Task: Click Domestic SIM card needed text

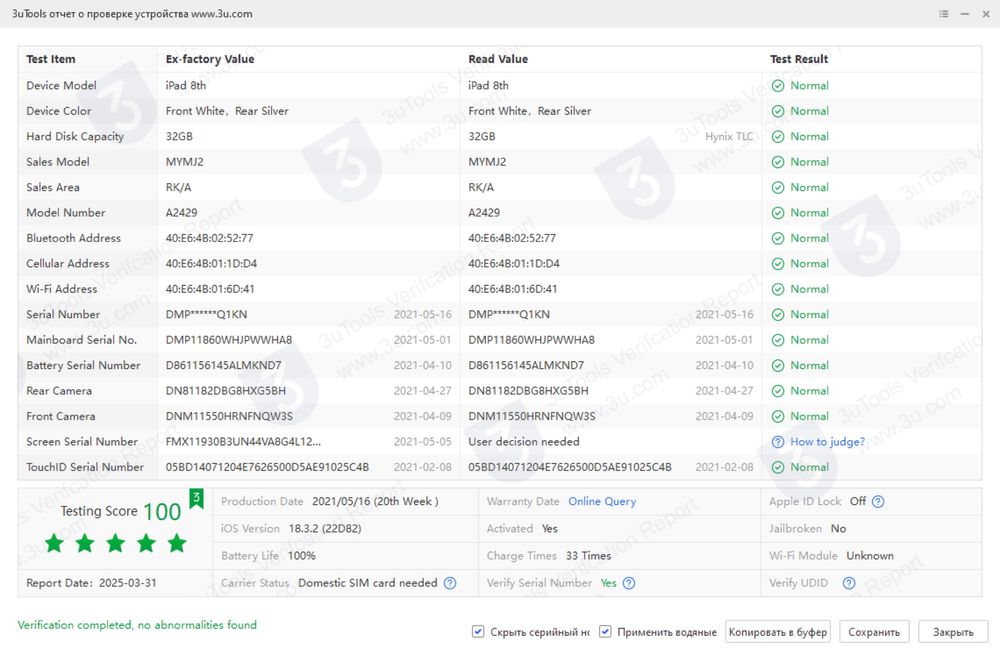Action: click(x=367, y=583)
